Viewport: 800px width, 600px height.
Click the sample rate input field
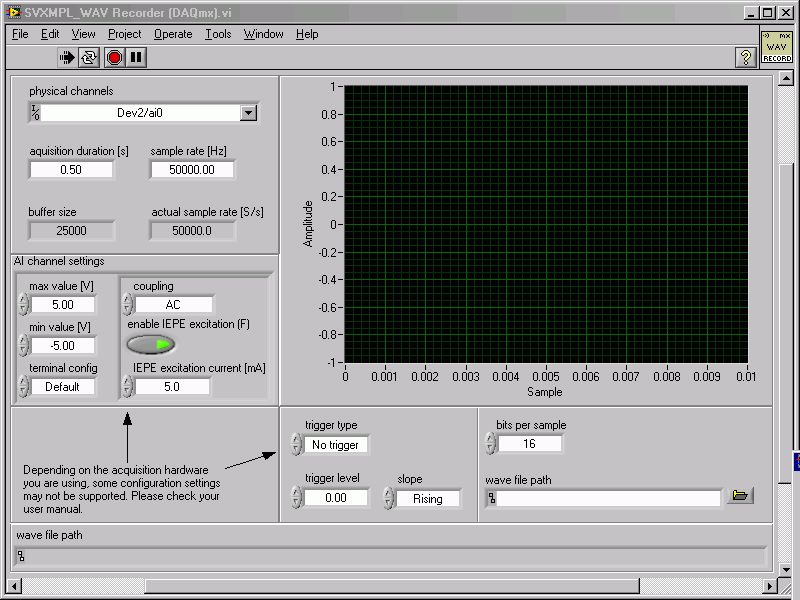(192, 170)
